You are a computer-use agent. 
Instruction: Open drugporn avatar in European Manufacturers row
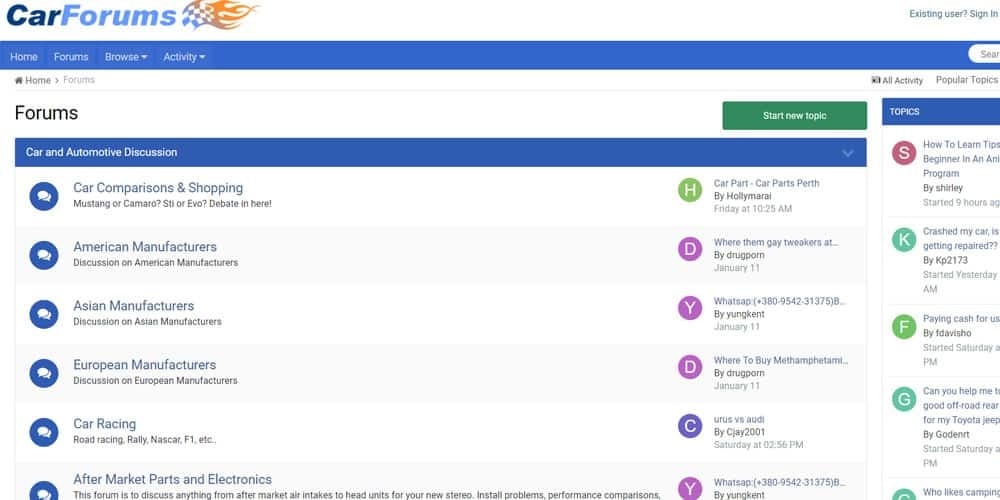click(x=690, y=367)
